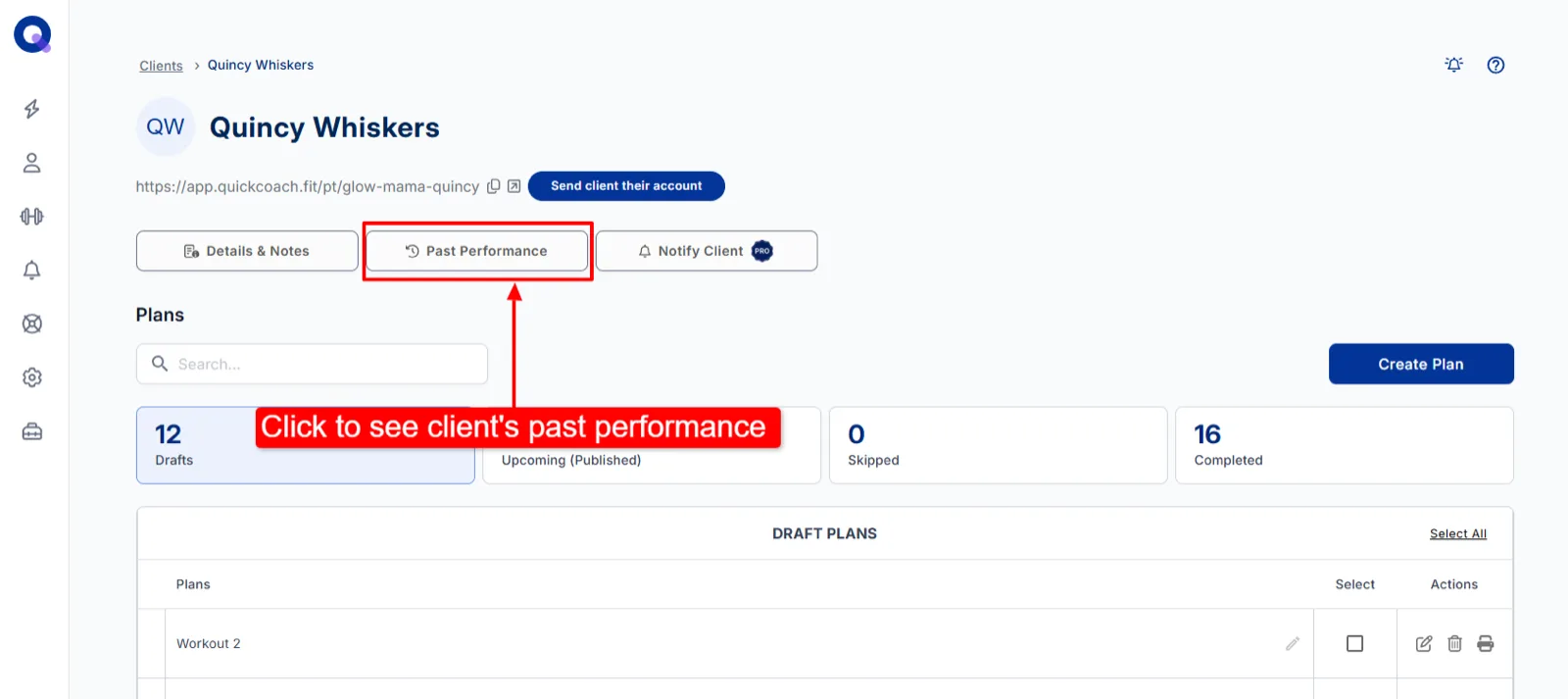1568x699 pixels.
Task: Open the dumbbell exercises sidebar icon
Action: pyautogui.click(x=32, y=217)
